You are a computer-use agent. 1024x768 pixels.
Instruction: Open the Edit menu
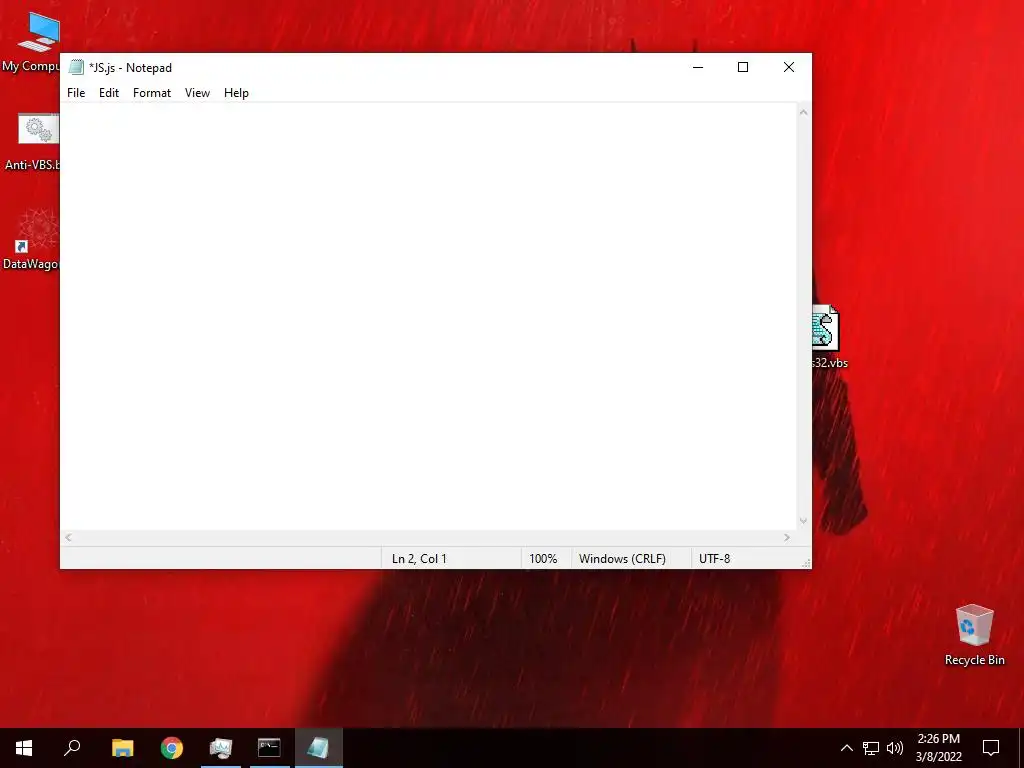[x=108, y=93]
